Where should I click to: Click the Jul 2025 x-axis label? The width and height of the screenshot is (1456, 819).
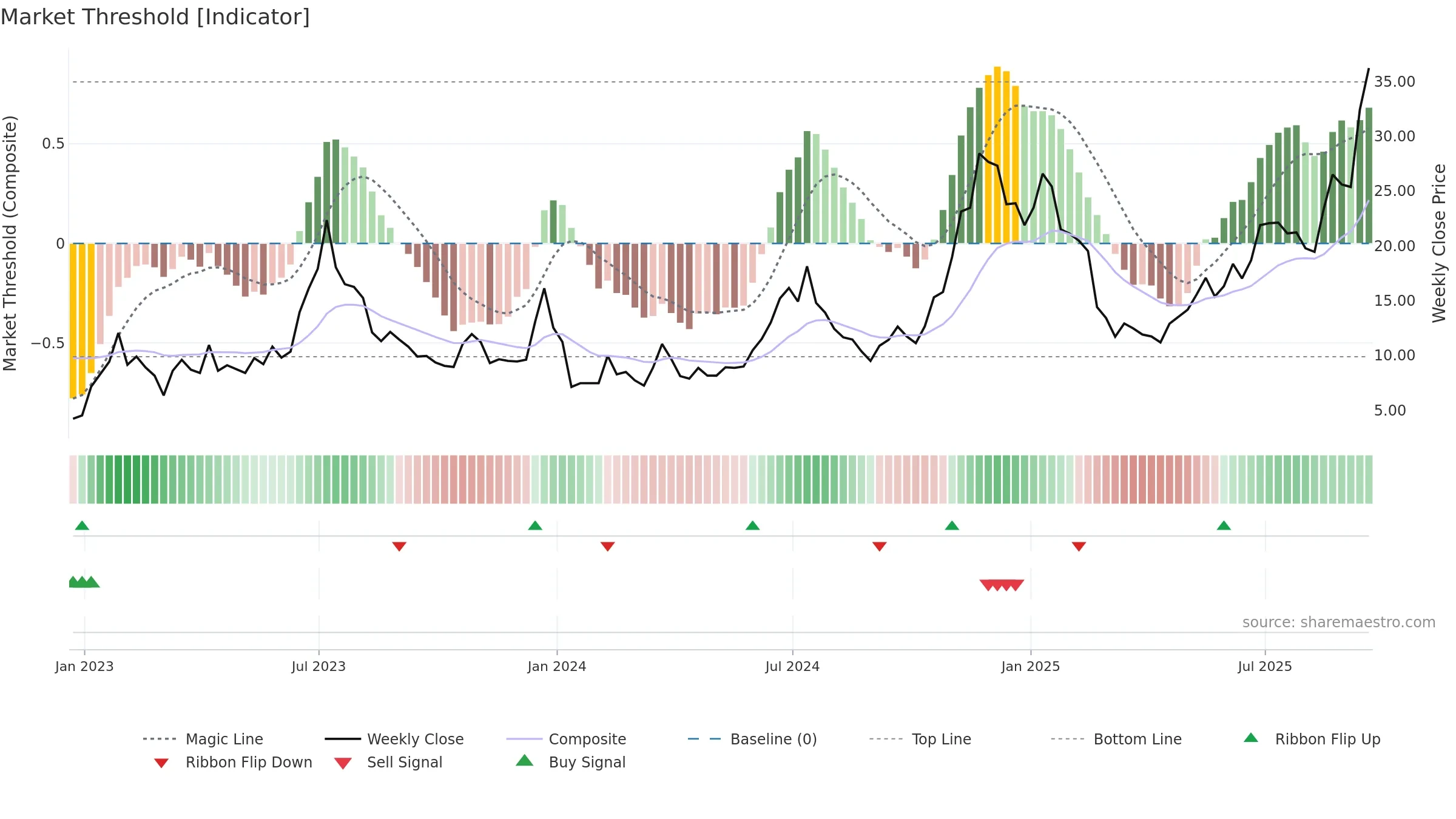click(1265, 667)
